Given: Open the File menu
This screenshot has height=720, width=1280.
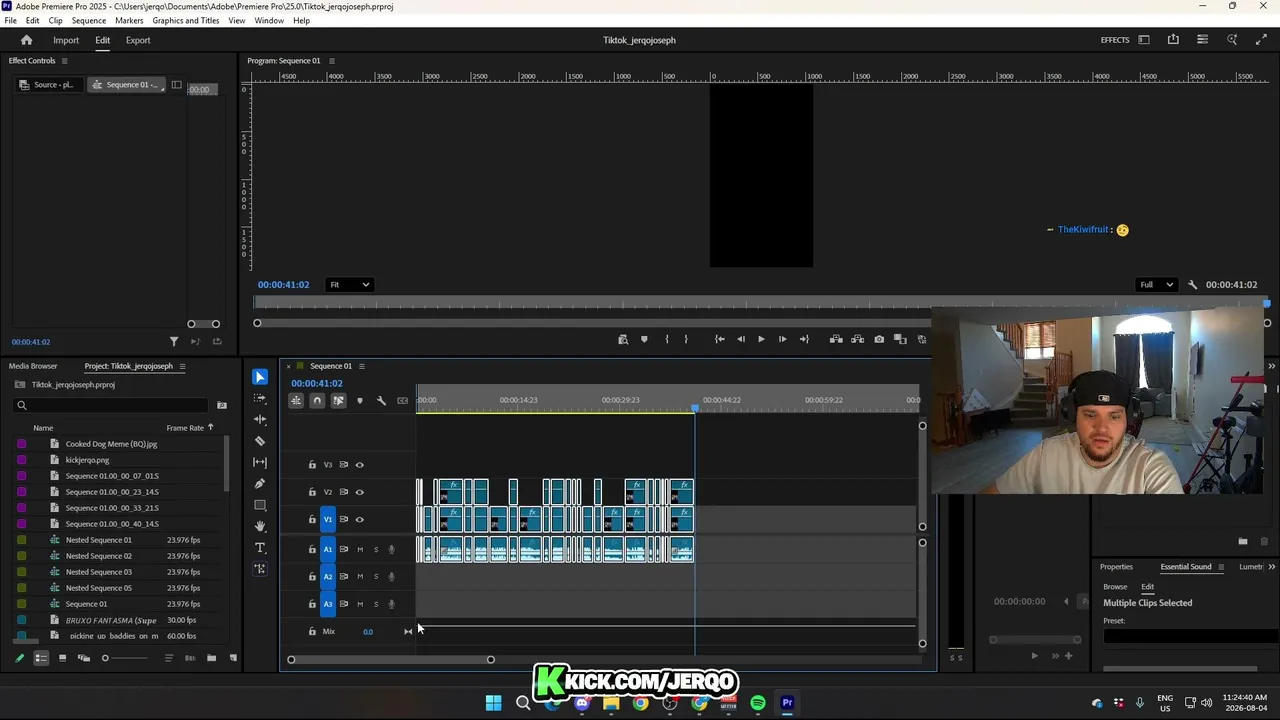Looking at the screenshot, I should click(10, 20).
